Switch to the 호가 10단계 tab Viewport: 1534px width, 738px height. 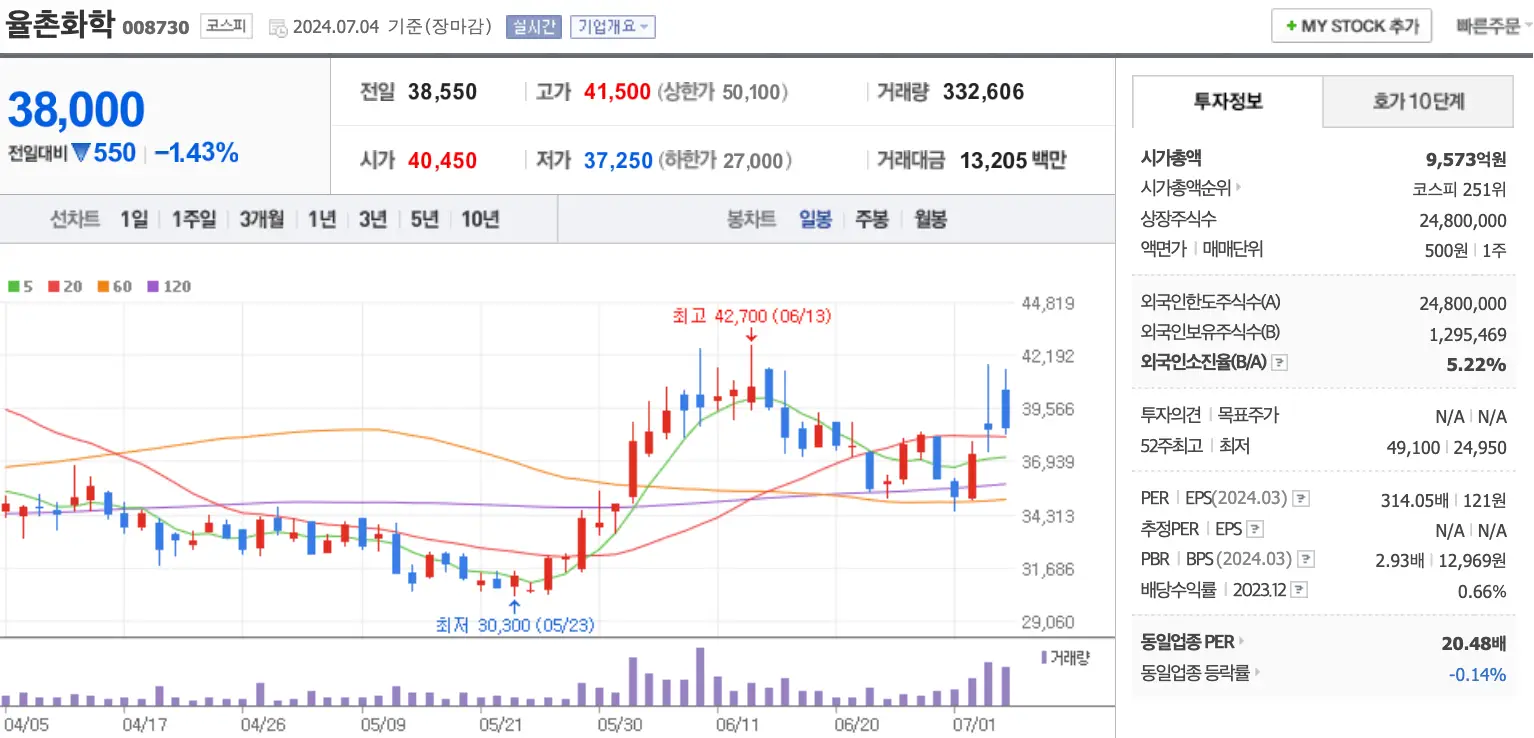click(x=1417, y=101)
